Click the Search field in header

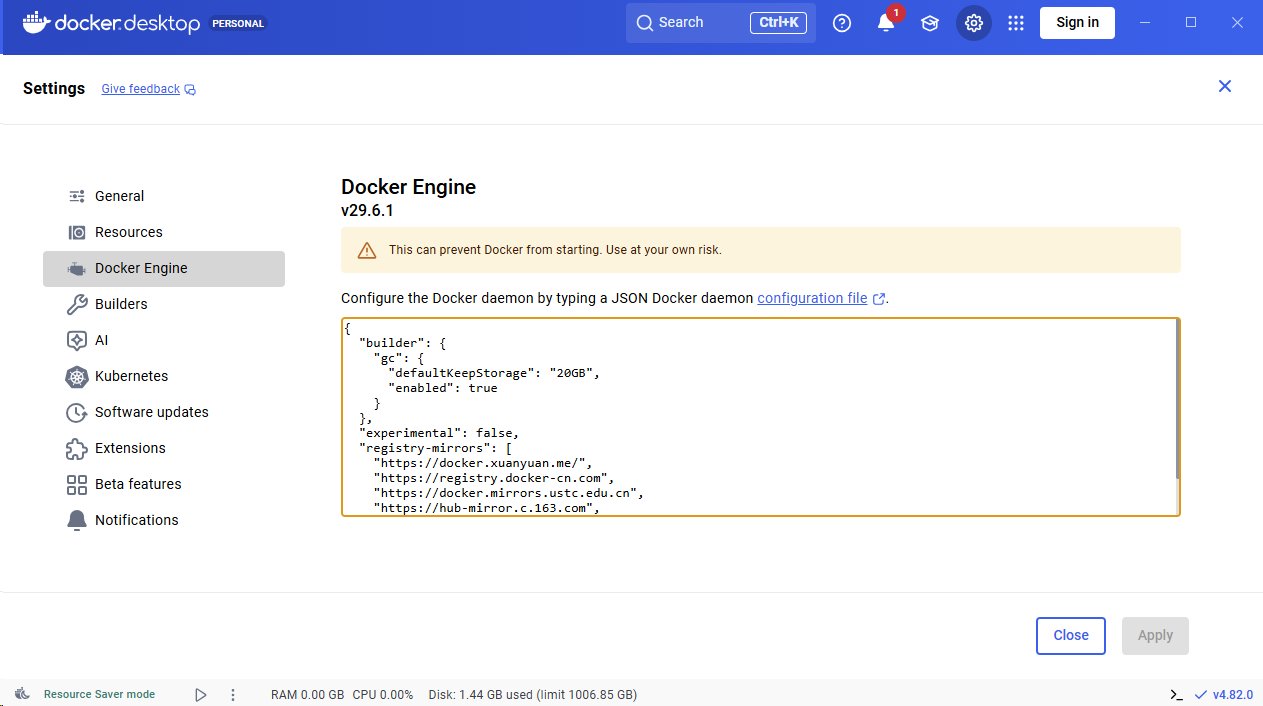(x=721, y=23)
